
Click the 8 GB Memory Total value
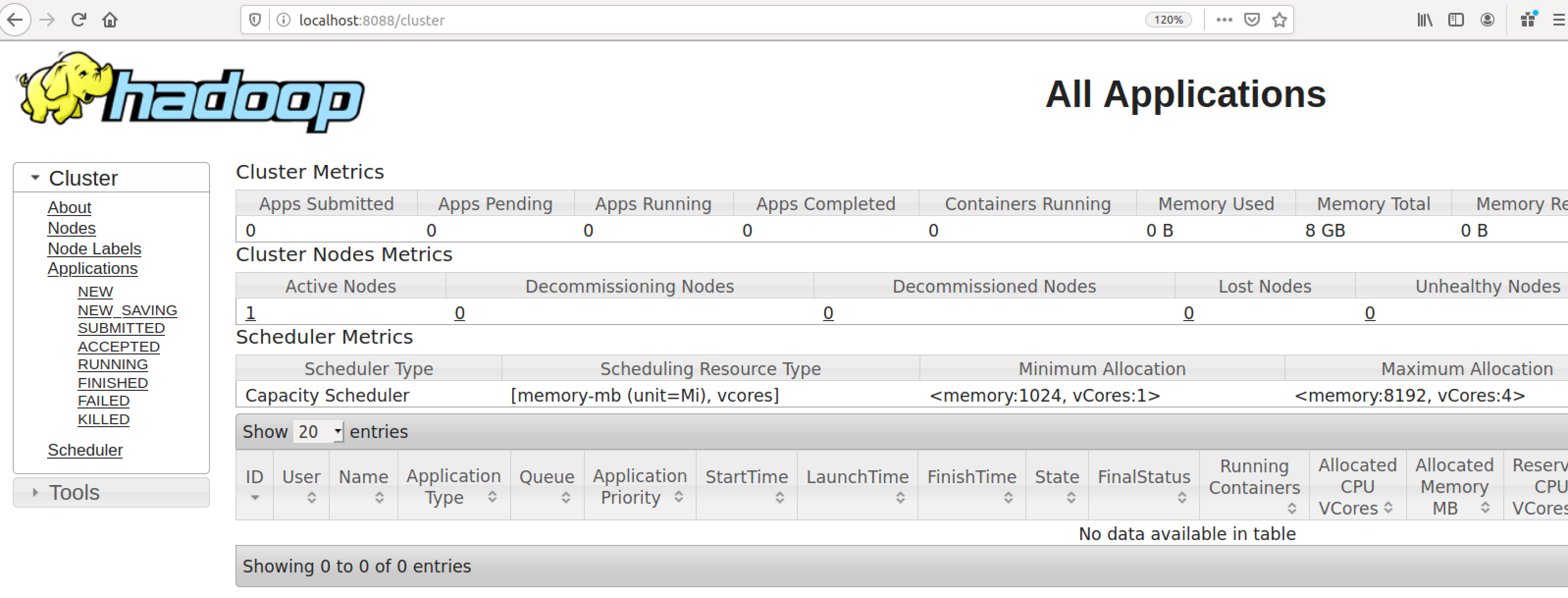1325,230
